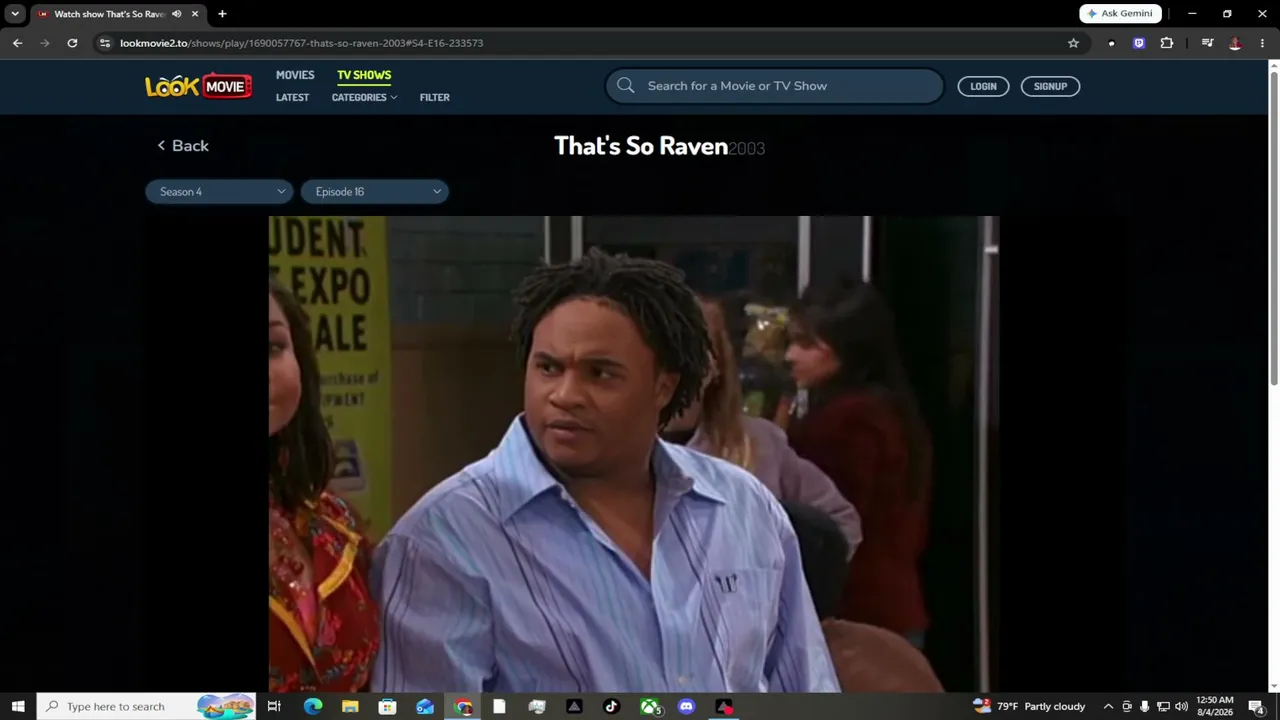
Task: Focus the Search for a Movie field
Action: coord(774,86)
